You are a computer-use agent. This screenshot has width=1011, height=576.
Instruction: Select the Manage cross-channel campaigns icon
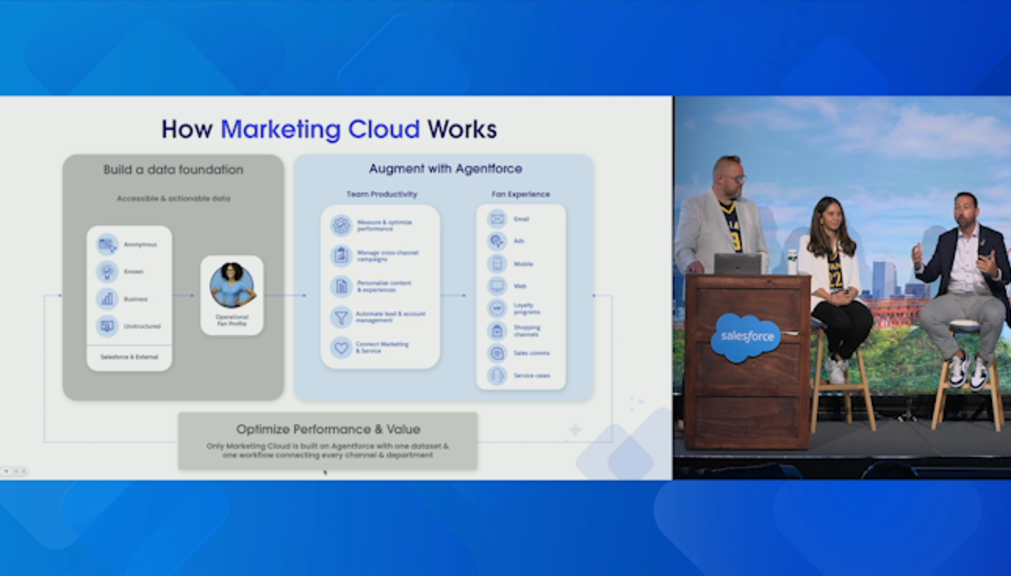(x=341, y=256)
